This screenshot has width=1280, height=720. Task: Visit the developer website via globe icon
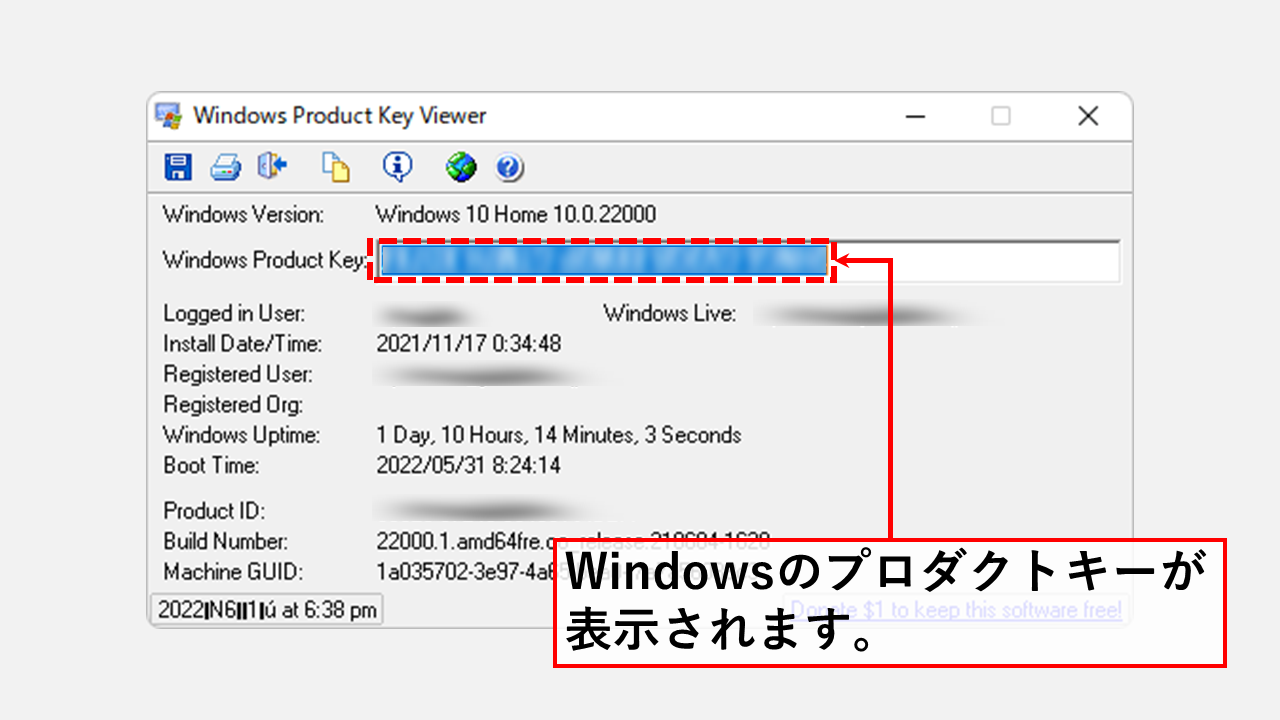pos(459,167)
